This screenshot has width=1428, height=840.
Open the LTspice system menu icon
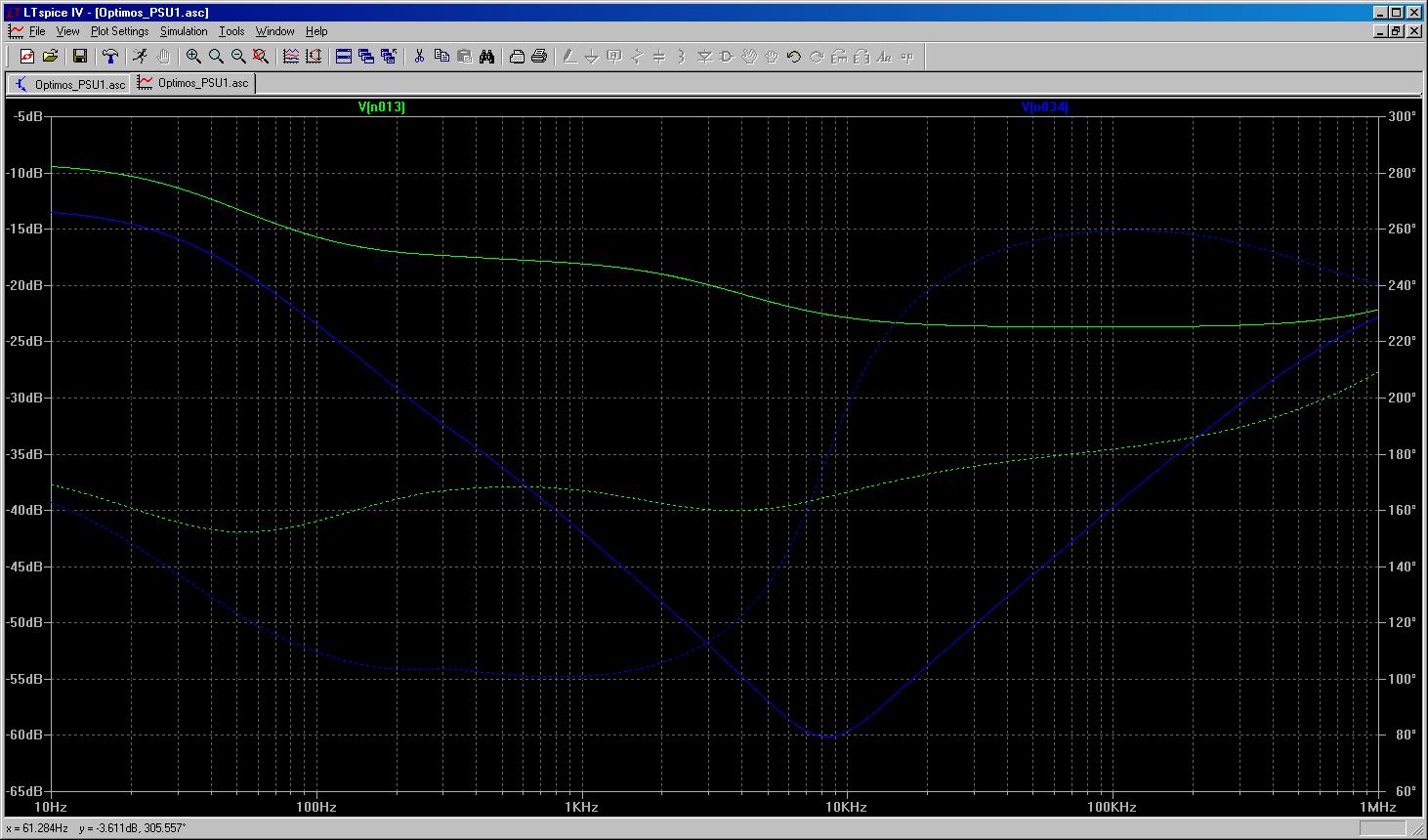12,12
